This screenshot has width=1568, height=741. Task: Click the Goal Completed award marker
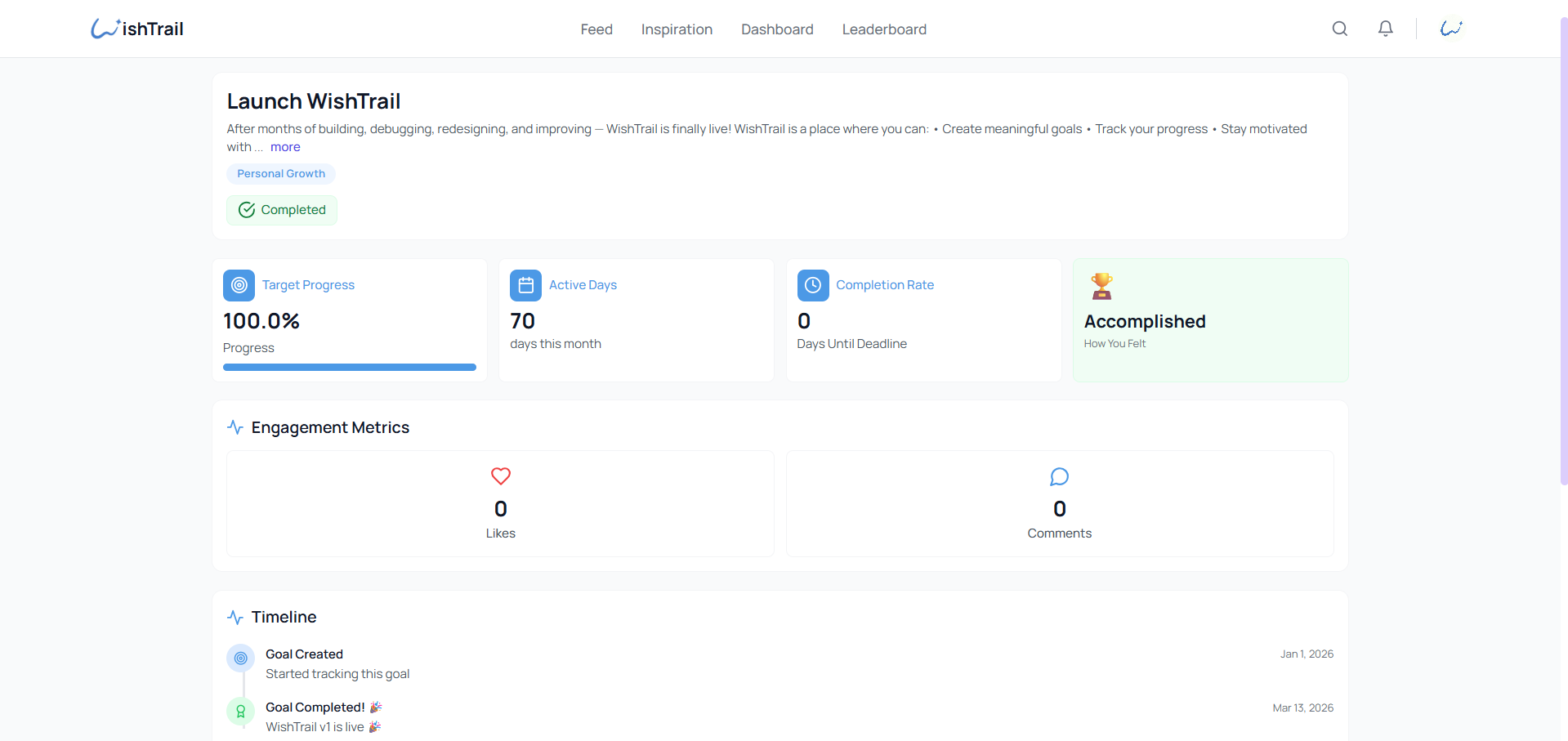point(240,712)
